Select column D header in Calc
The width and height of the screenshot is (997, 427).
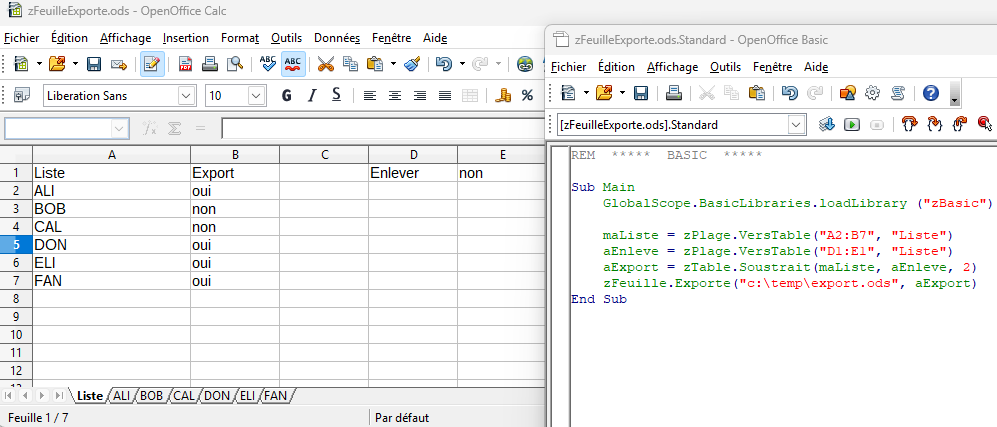pyautogui.click(x=413, y=154)
